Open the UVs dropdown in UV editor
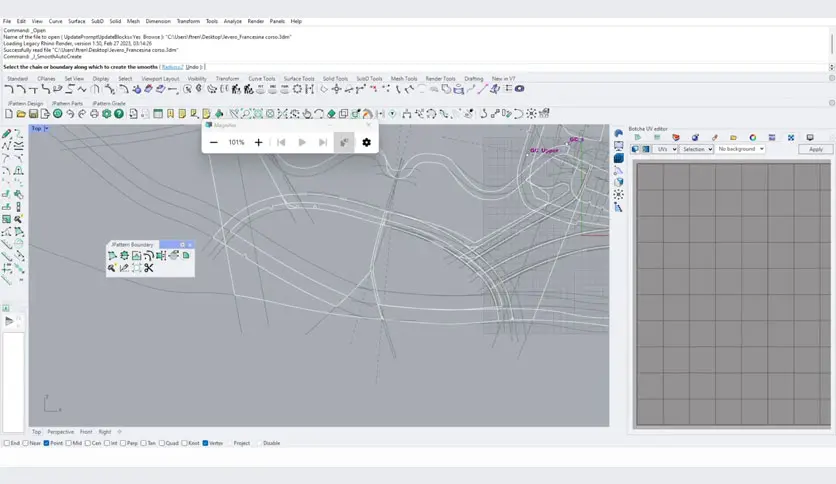The height and width of the screenshot is (484, 836). 666,149
